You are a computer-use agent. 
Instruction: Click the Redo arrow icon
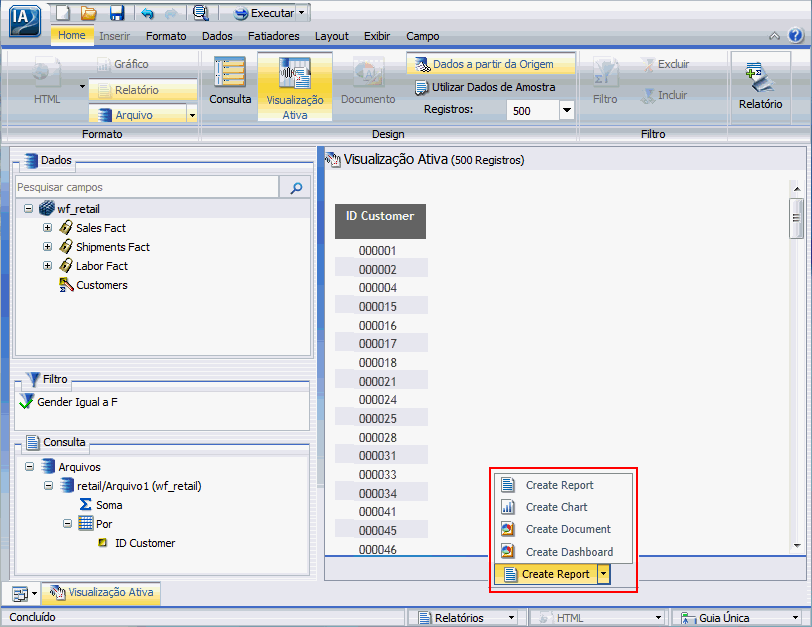(171, 13)
